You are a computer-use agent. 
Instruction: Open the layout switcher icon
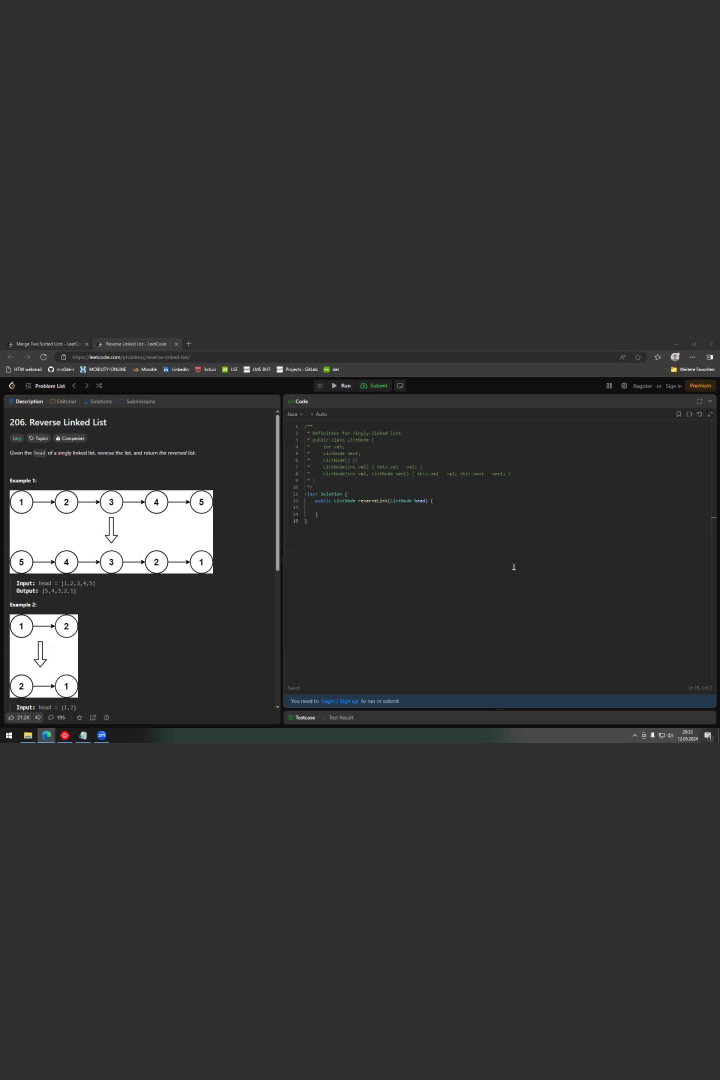click(609, 386)
